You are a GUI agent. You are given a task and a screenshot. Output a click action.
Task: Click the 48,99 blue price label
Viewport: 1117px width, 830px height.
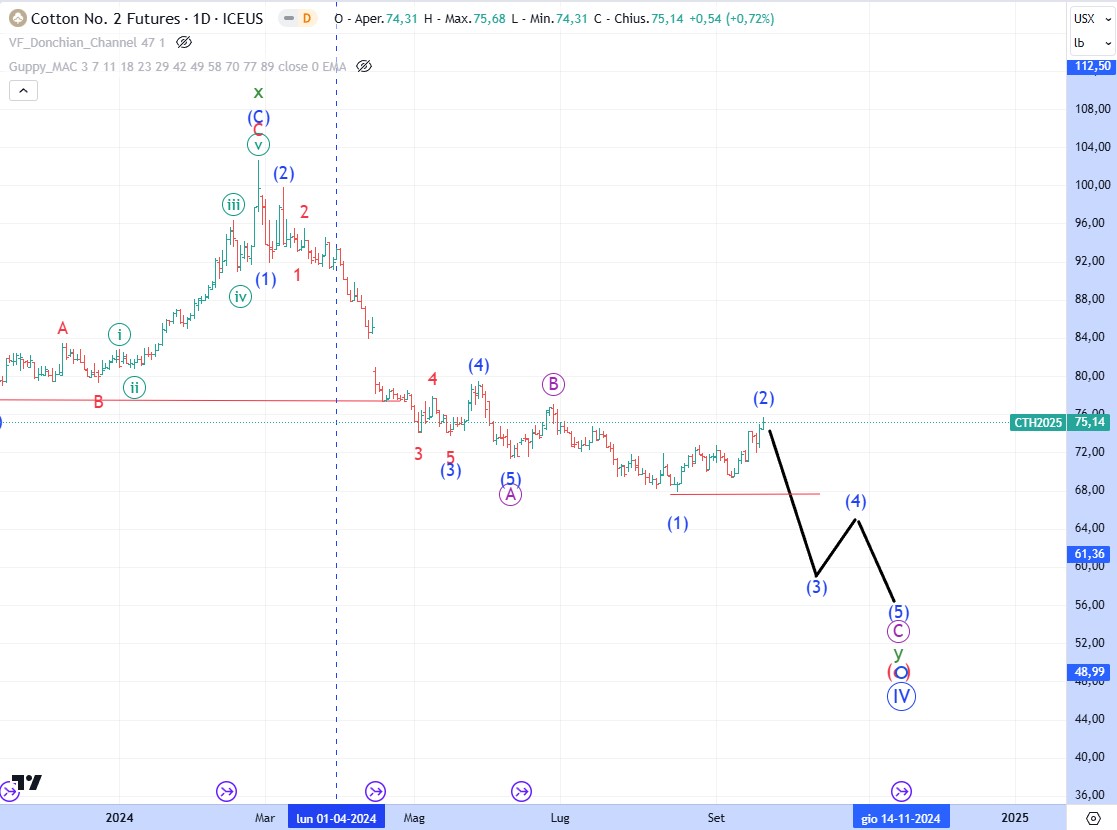click(x=1089, y=672)
